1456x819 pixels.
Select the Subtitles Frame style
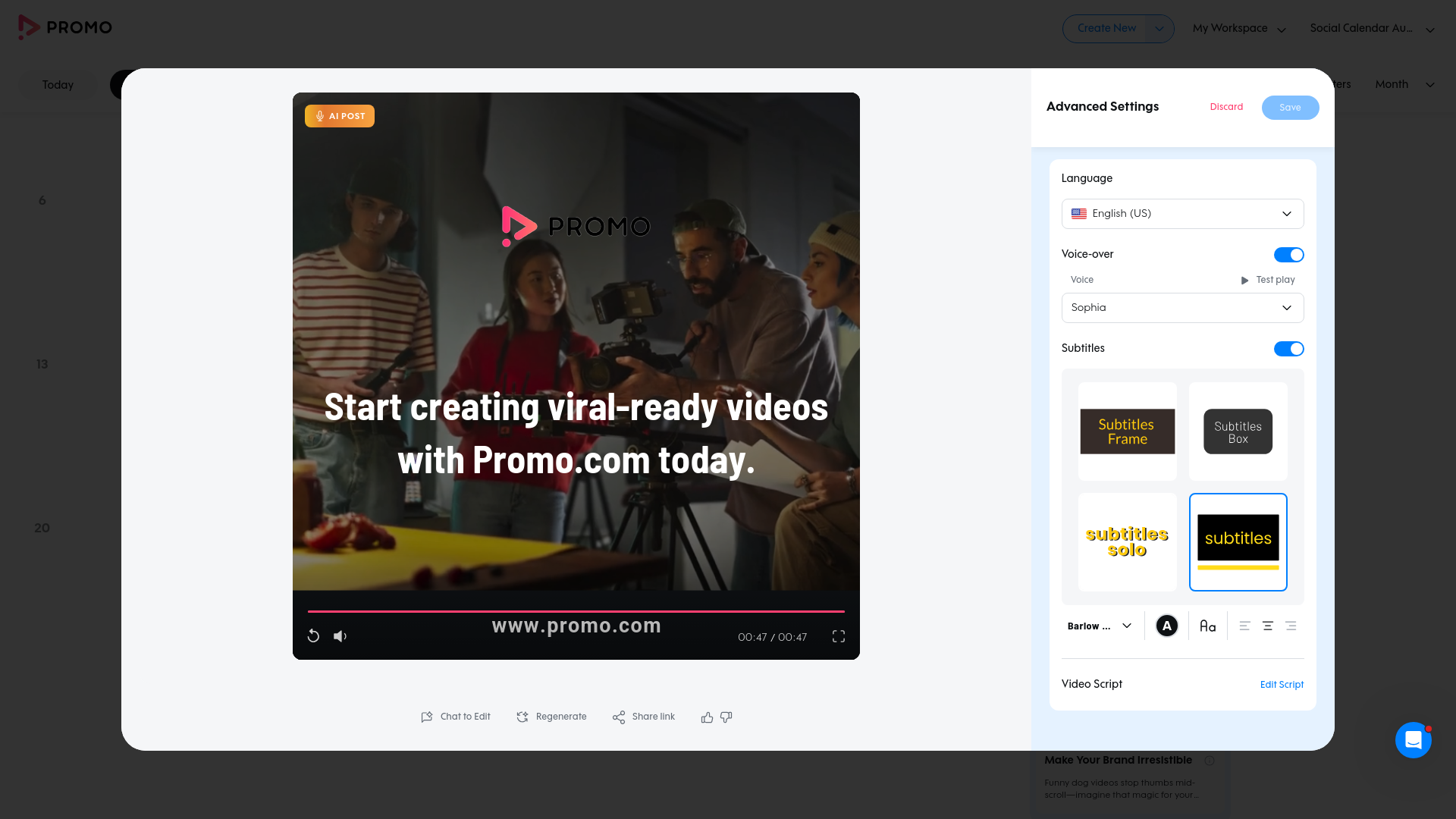click(1127, 431)
